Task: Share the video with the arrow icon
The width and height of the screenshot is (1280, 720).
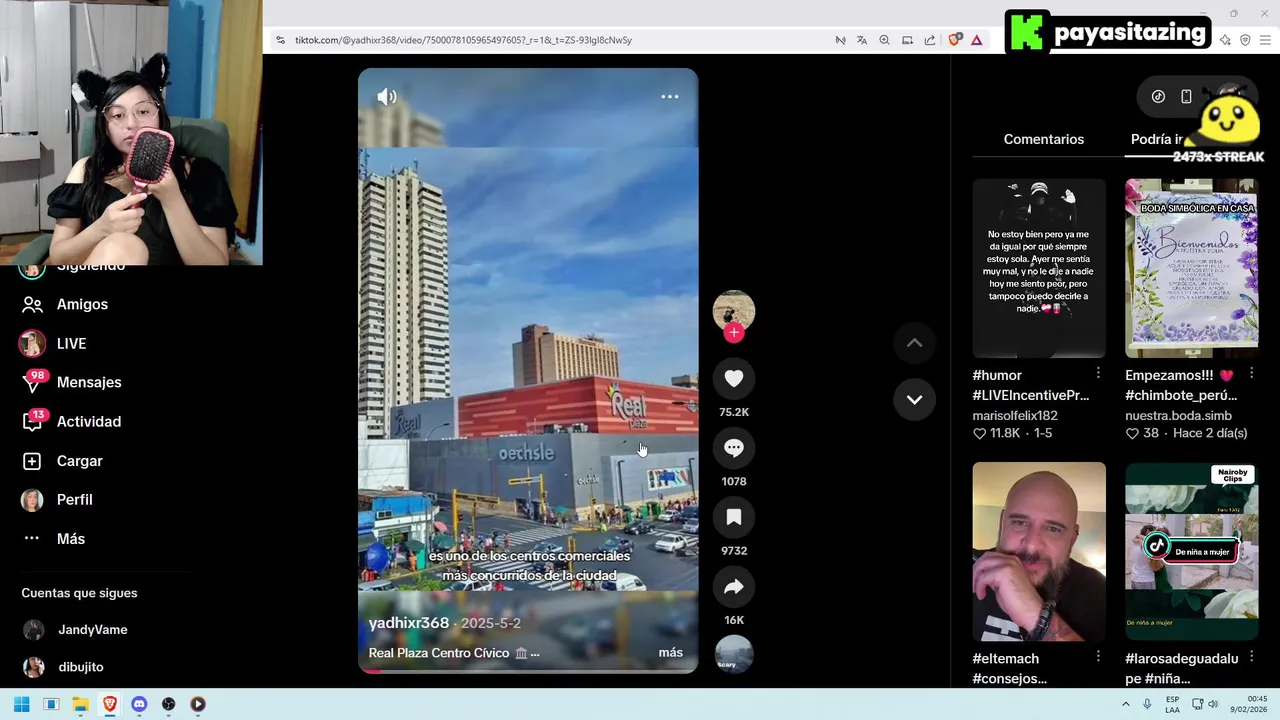Action: coord(734,587)
